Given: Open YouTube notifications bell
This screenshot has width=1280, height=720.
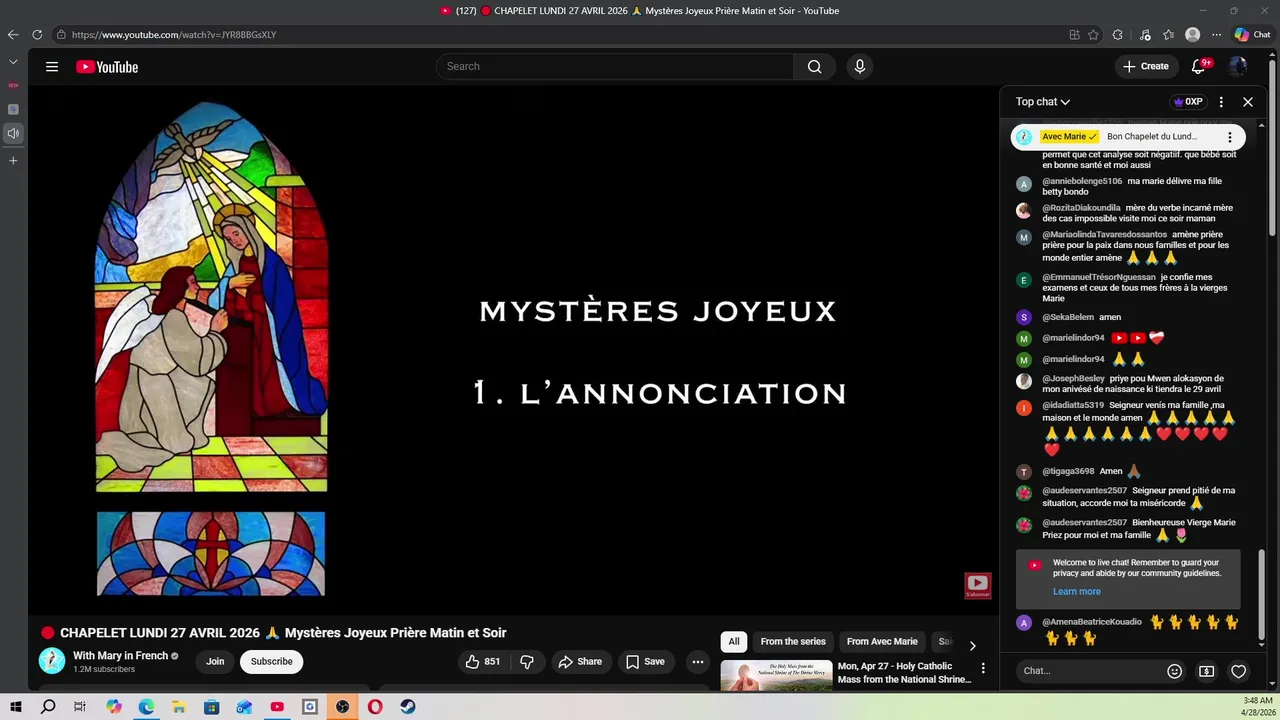Looking at the screenshot, I should point(1199,66).
